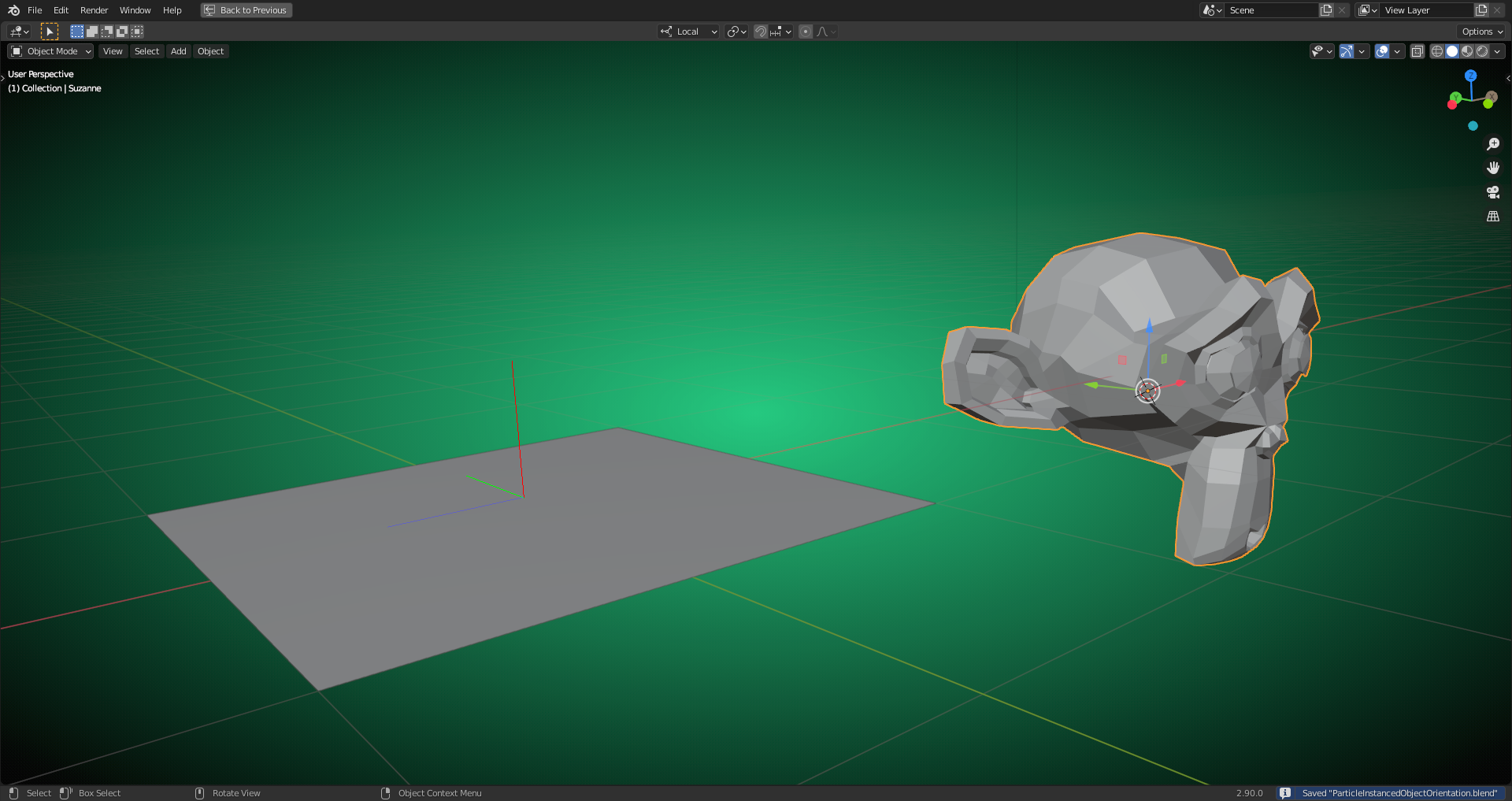
Task: Toggle X-ray viewing mode
Action: [x=1417, y=51]
